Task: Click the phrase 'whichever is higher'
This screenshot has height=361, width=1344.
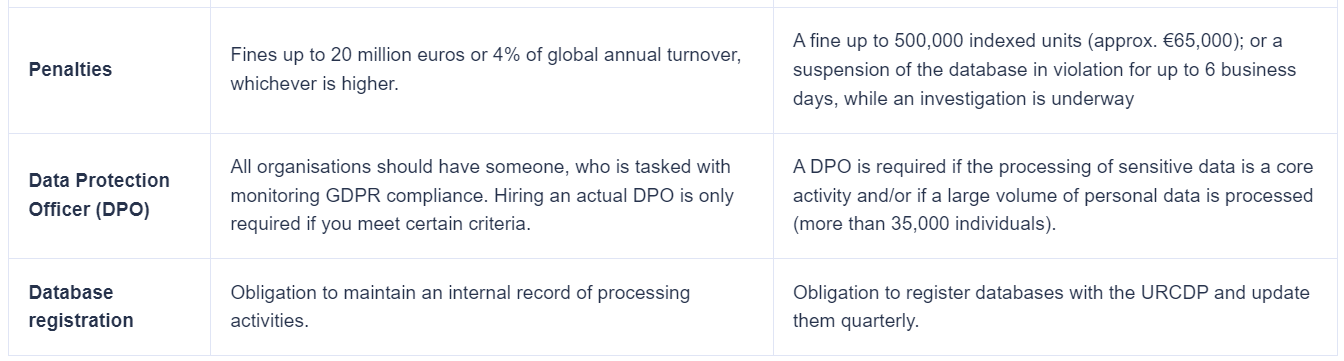Action: [314, 84]
